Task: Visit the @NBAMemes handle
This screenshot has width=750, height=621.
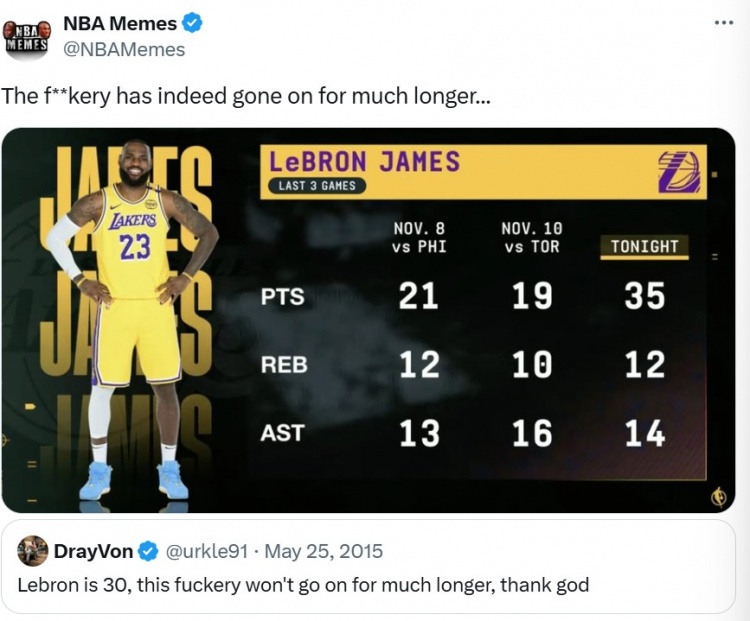Action: [x=124, y=49]
